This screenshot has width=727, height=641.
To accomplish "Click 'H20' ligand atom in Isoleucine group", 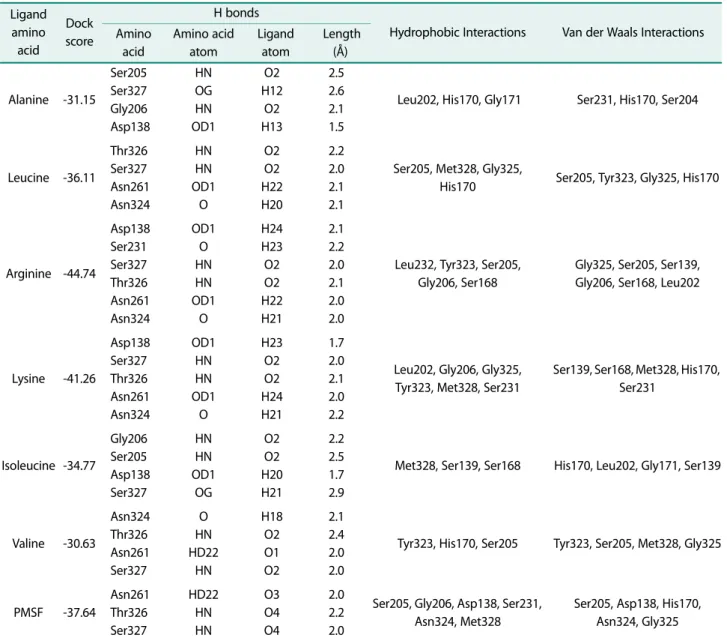I will pyautogui.click(x=272, y=475).
